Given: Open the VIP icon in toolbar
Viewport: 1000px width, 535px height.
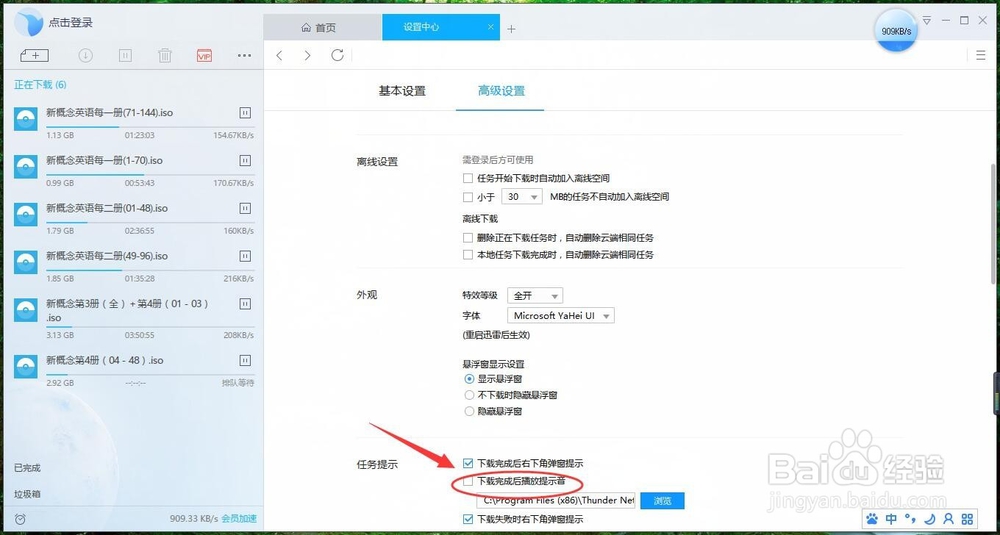Looking at the screenshot, I should (x=204, y=56).
